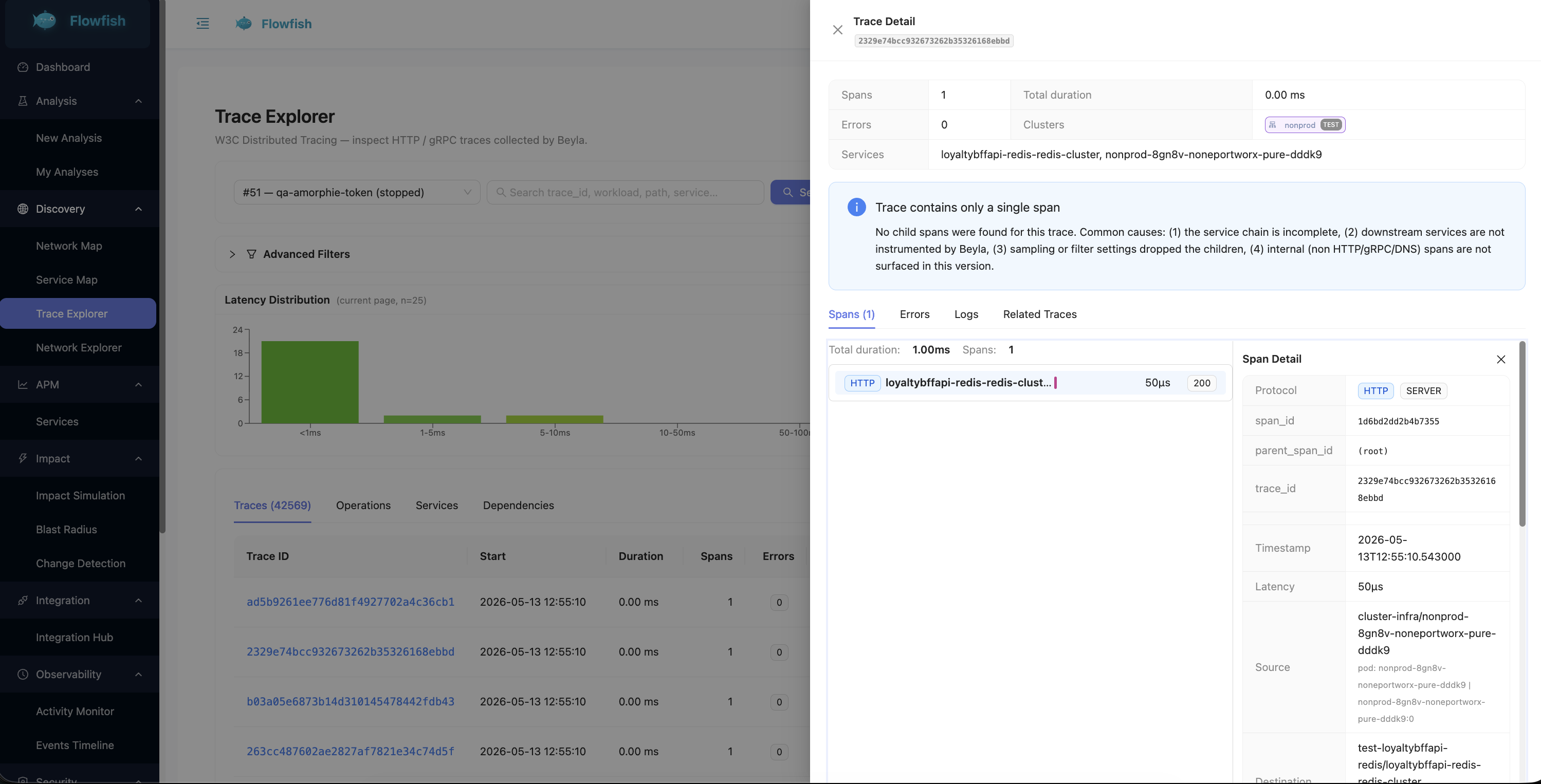This screenshot has width=1541, height=784.
Task: Close the Span Detail panel
Action: click(x=1501, y=360)
